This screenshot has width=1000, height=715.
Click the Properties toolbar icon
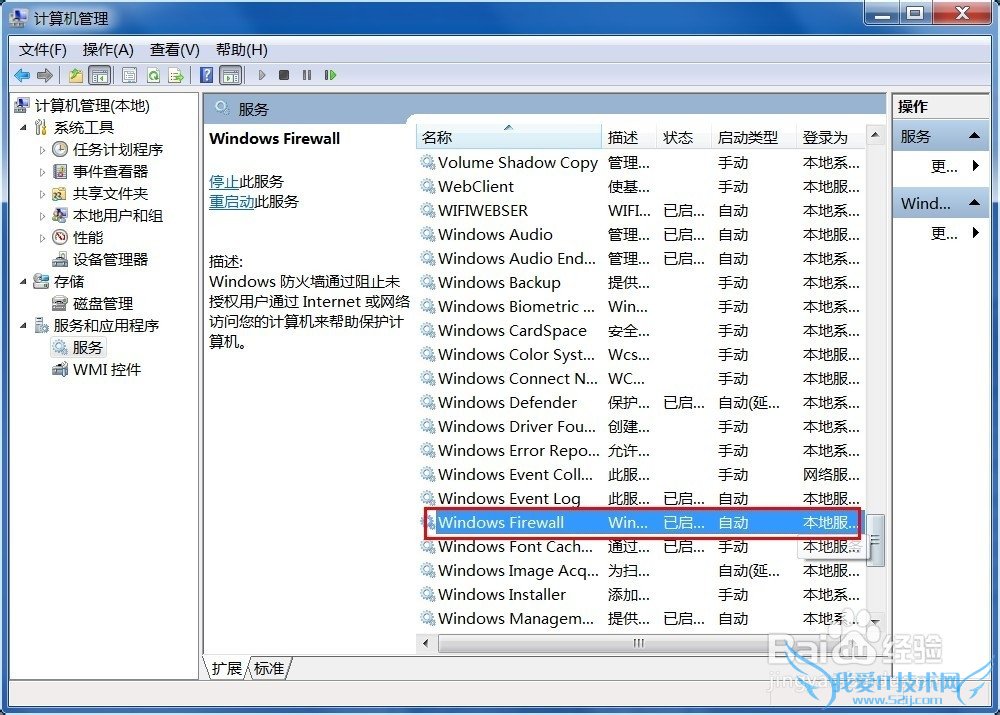pos(129,76)
